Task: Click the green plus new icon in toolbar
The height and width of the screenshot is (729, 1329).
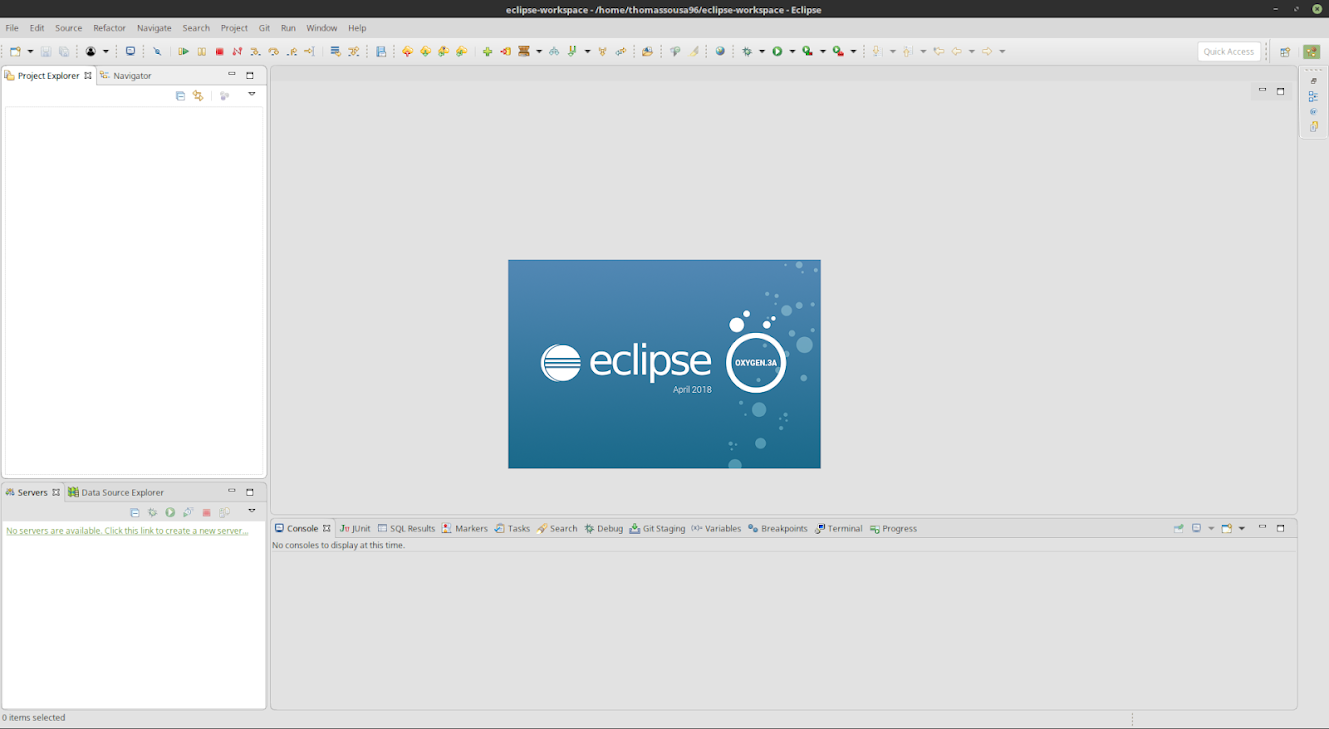Action: [x=487, y=51]
